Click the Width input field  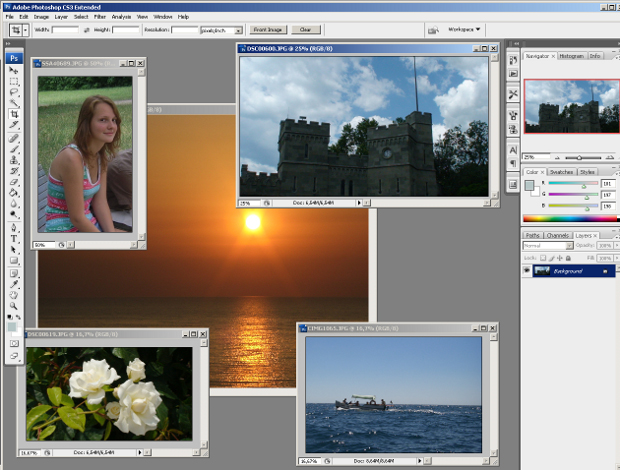(65, 30)
